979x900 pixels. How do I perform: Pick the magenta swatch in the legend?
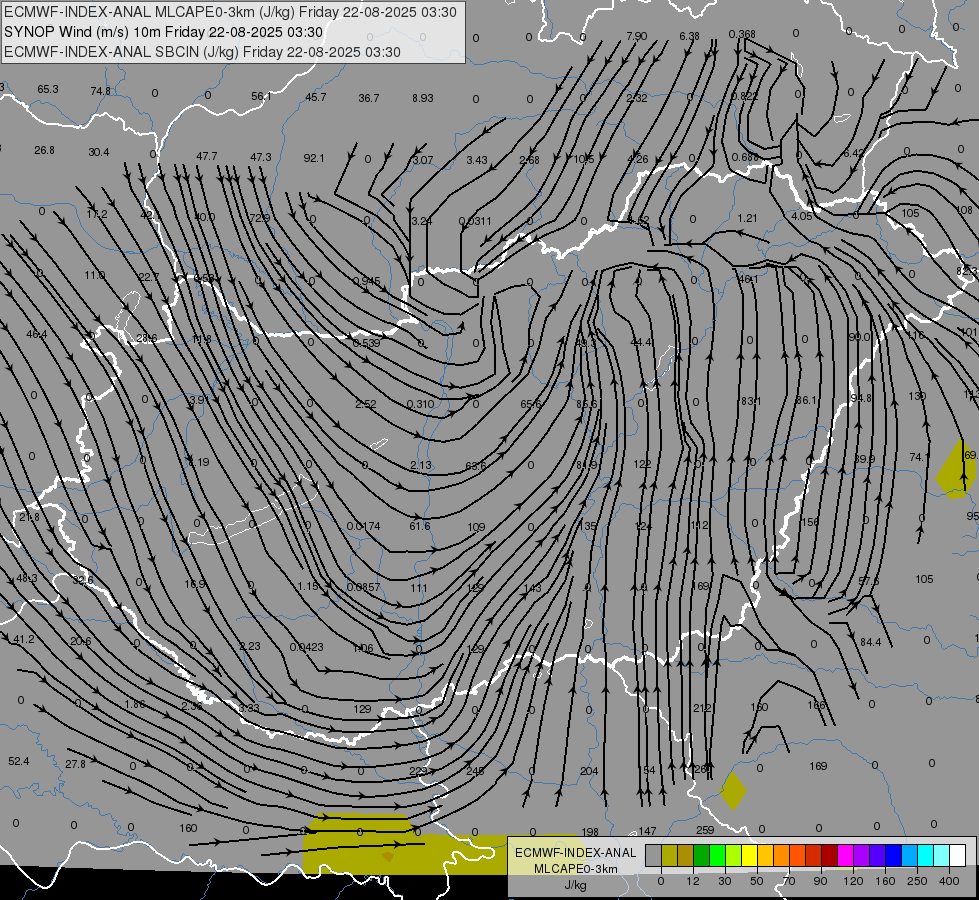point(846,856)
